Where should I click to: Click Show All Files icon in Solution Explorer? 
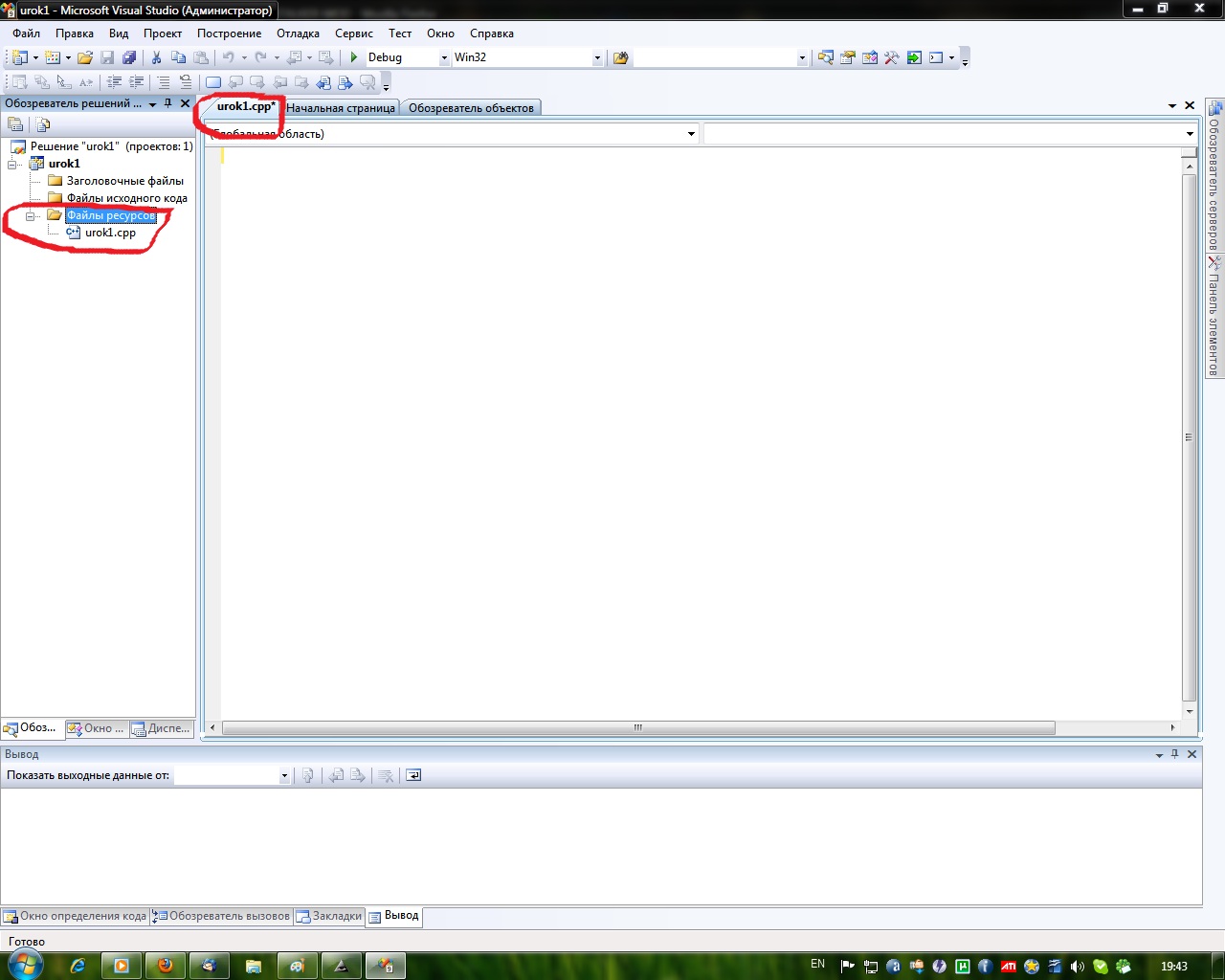43,124
